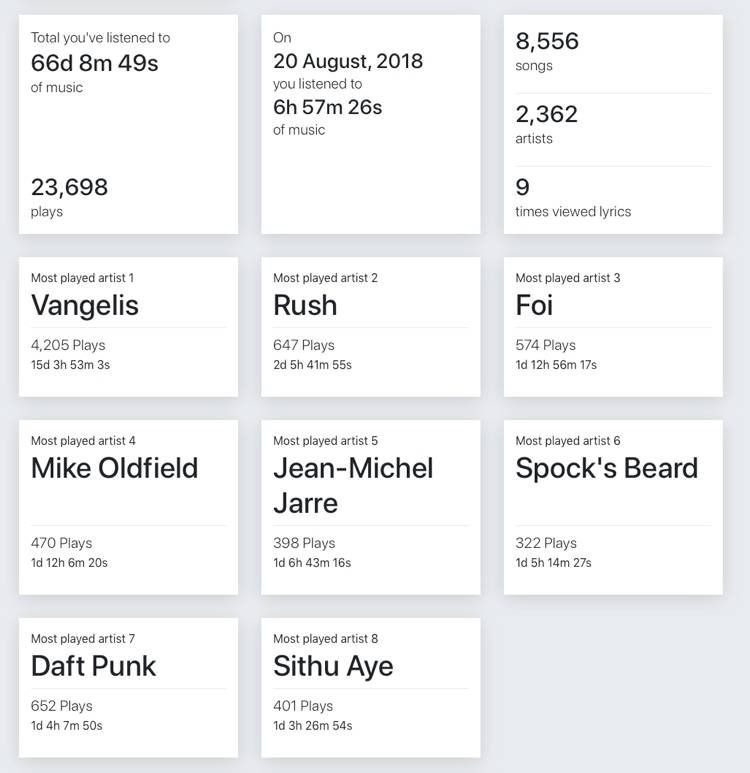Click the 8,556 songs statistic
The width and height of the screenshot is (750, 773).
tap(547, 50)
